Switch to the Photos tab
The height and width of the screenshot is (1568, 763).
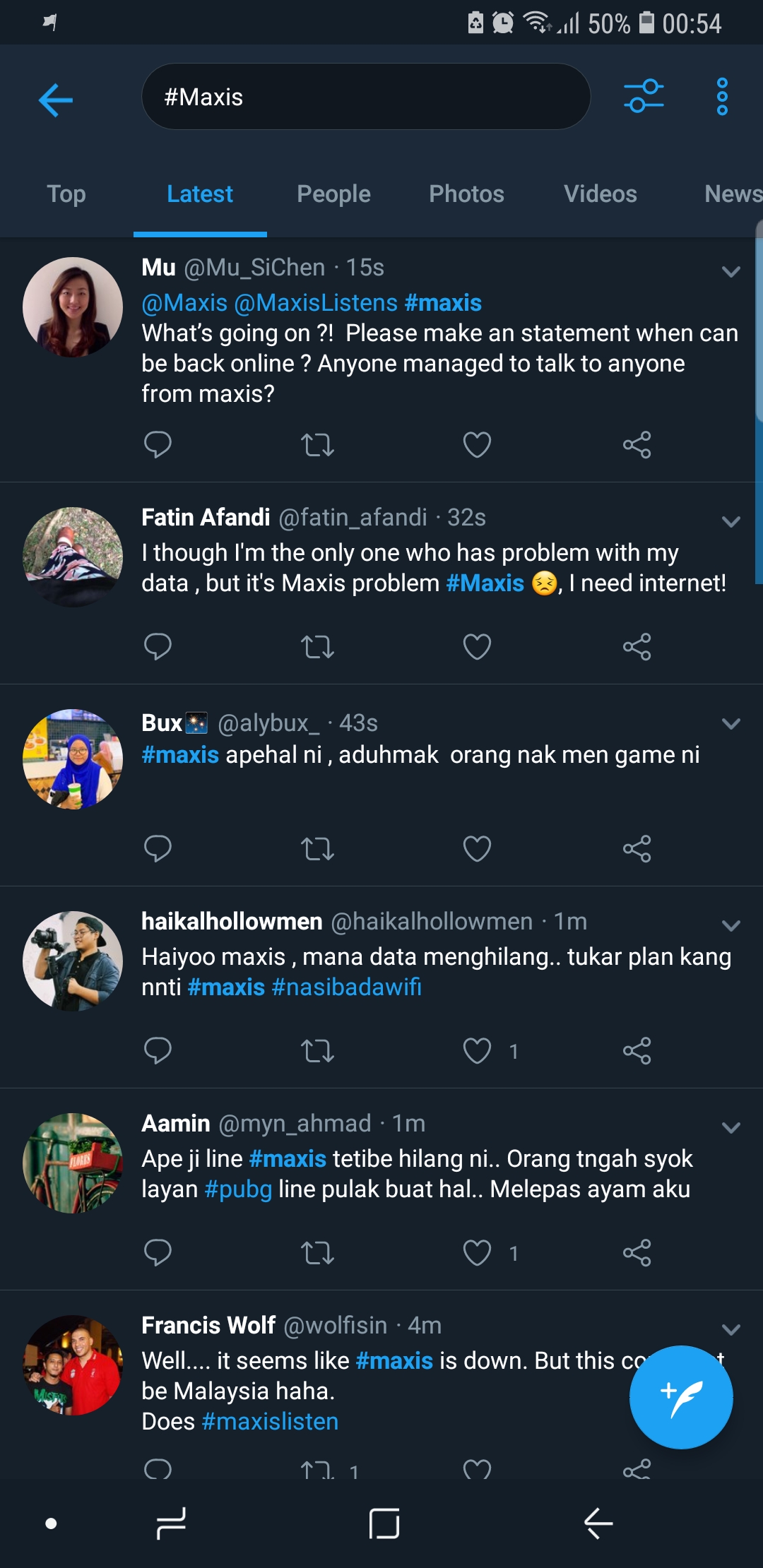[x=466, y=194]
